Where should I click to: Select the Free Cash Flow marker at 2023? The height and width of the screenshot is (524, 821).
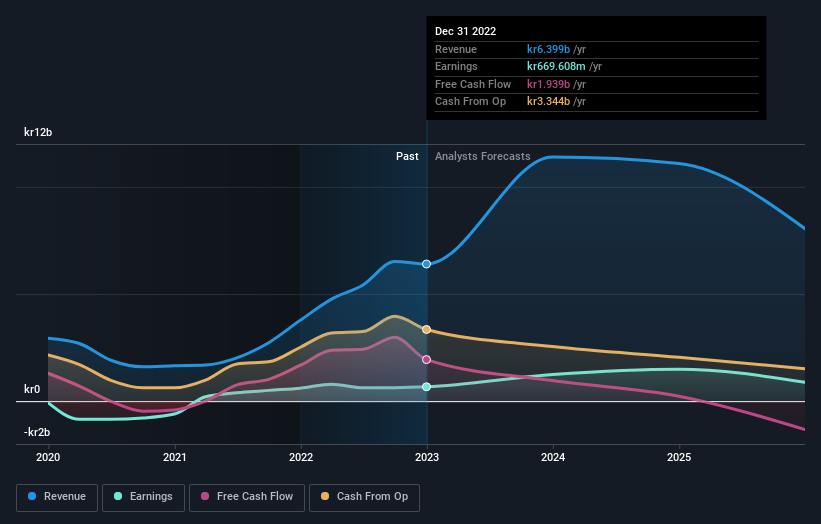point(427,360)
